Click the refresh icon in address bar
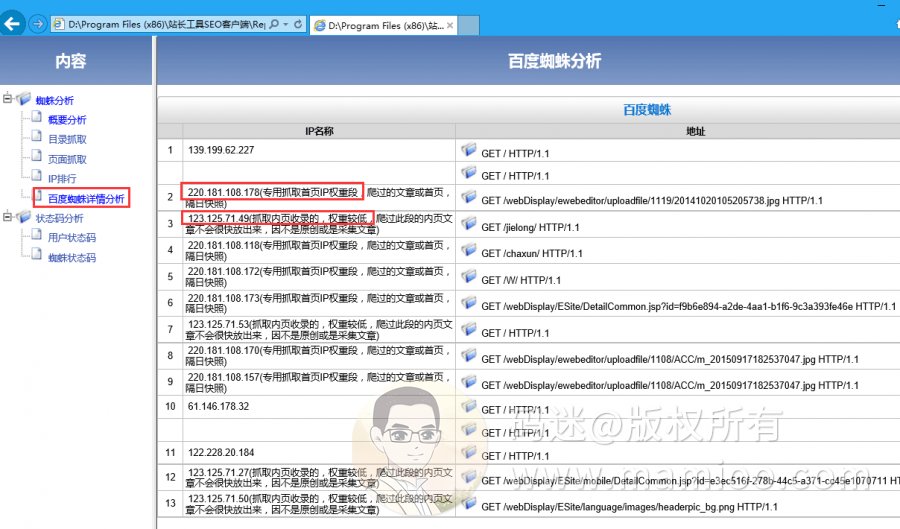The image size is (900, 529). click(x=300, y=23)
